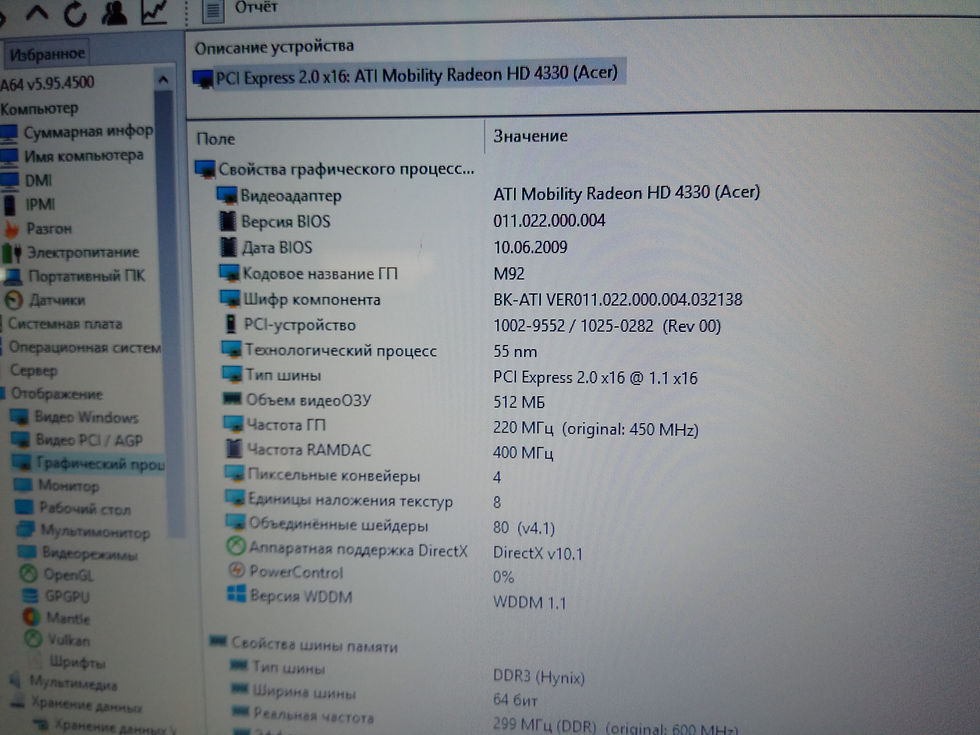Expand Мультимедиа category
This screenshot has width=980, height=735.
click(64, 682)
